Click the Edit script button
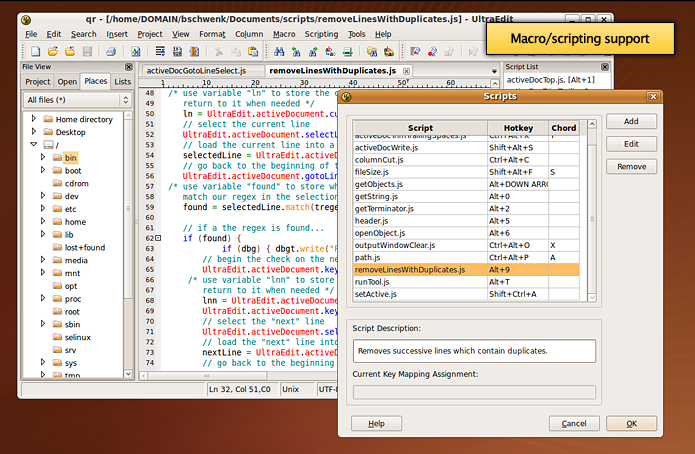 pyautogui.click(x=631, y=144)
